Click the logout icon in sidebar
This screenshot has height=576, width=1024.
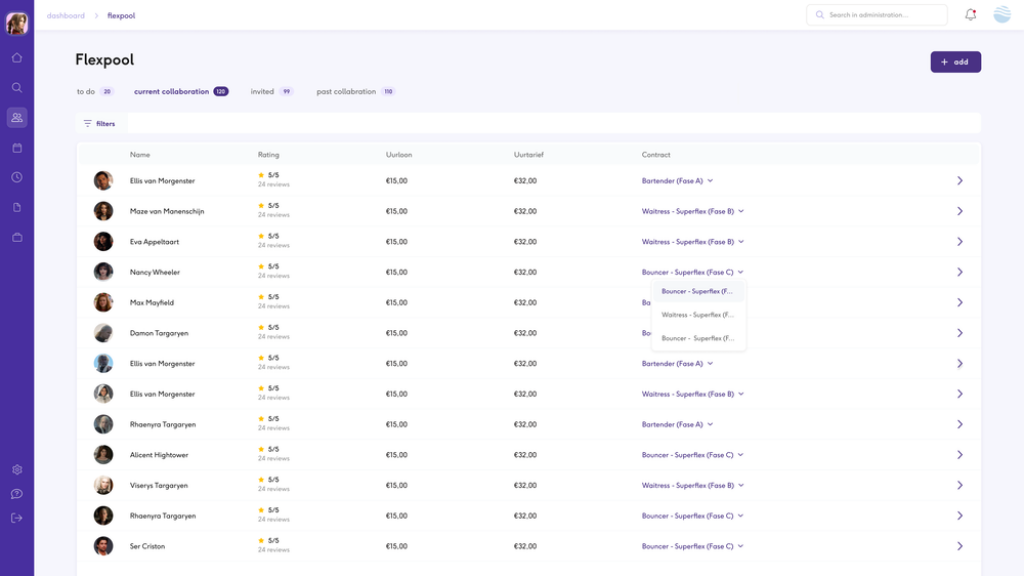[x=17, y=518]
